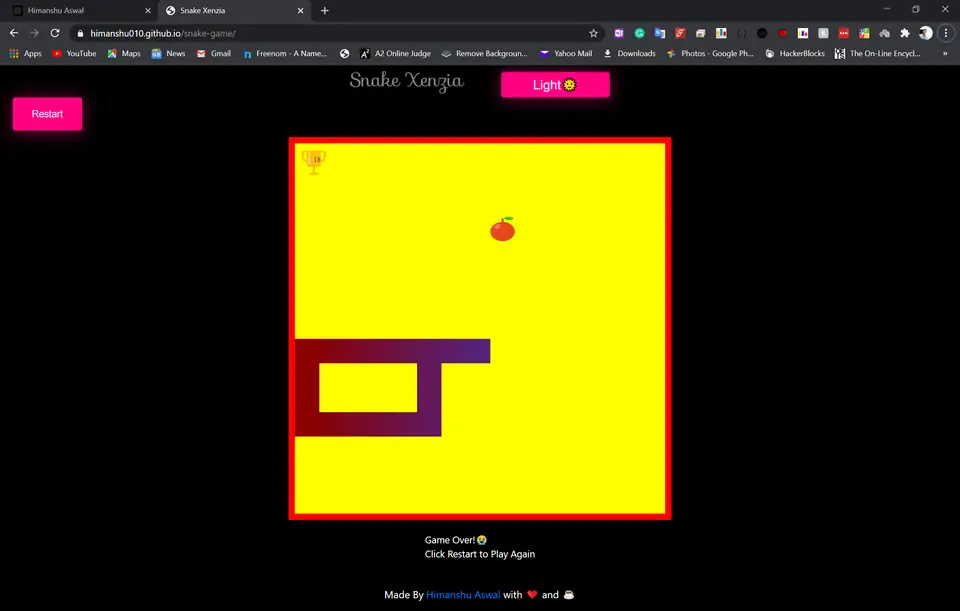Screen dimensions: 960x611
Task: Open the Extensions puzzle menu
Action: click(x=905, y=33)
